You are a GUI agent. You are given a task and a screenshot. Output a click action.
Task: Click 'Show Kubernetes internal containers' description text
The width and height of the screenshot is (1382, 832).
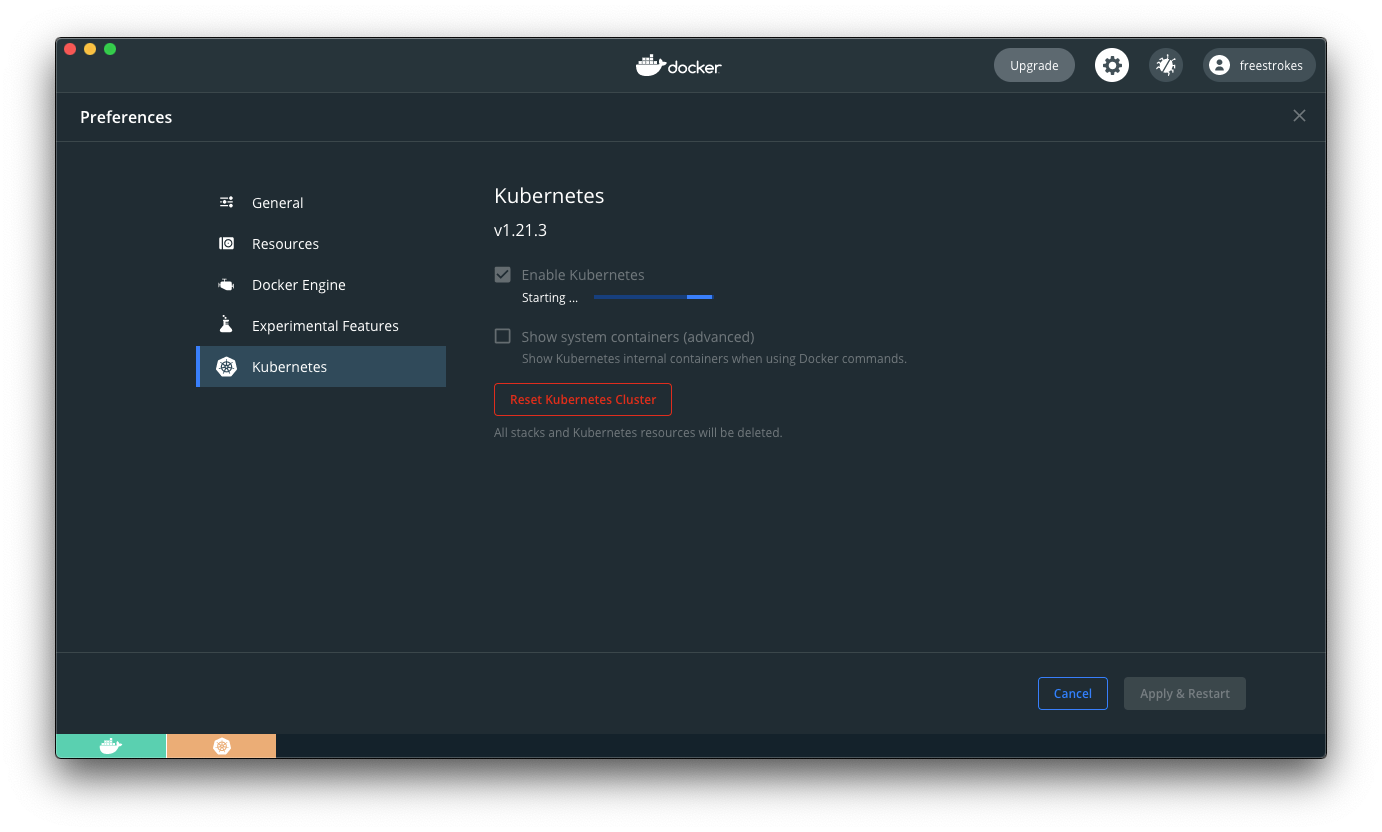coord(714,359)
